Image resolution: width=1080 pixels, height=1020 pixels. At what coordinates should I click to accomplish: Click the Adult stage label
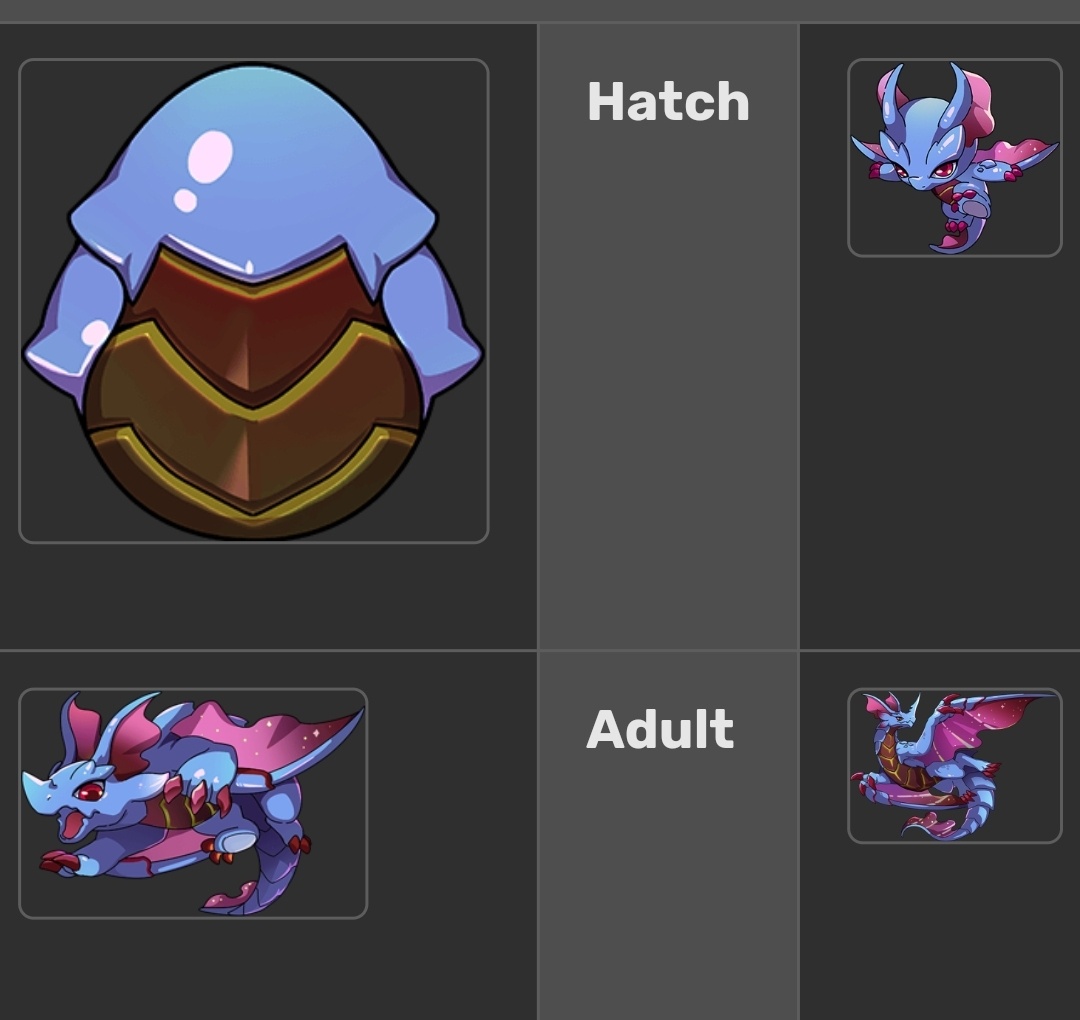pyautogui.click(x=660, y=729)
